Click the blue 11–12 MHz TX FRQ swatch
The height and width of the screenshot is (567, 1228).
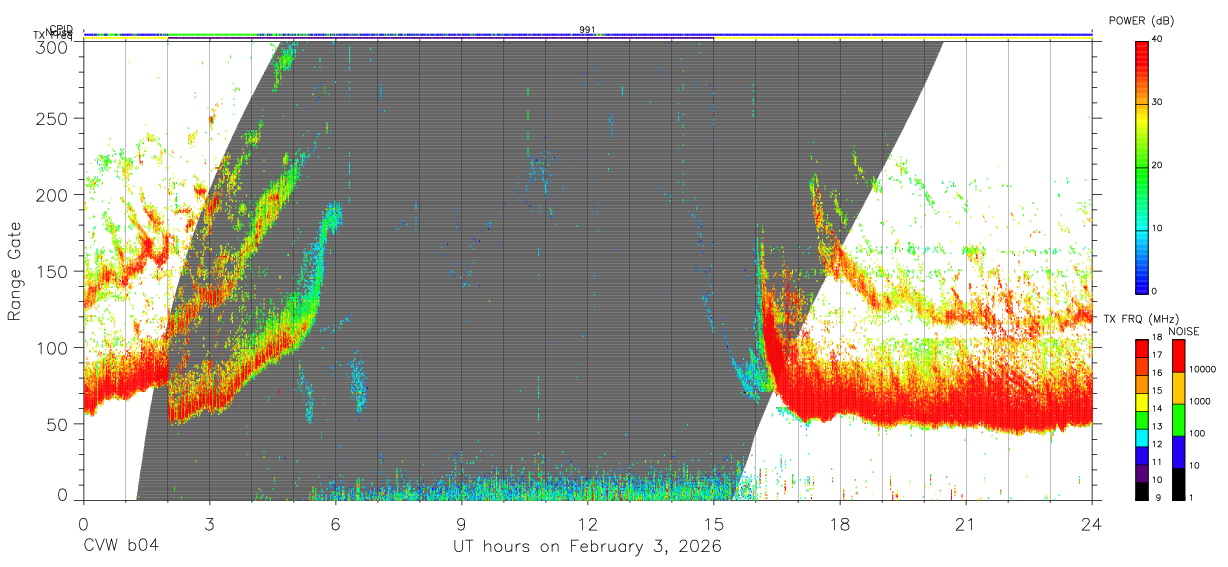[1141, 456]
